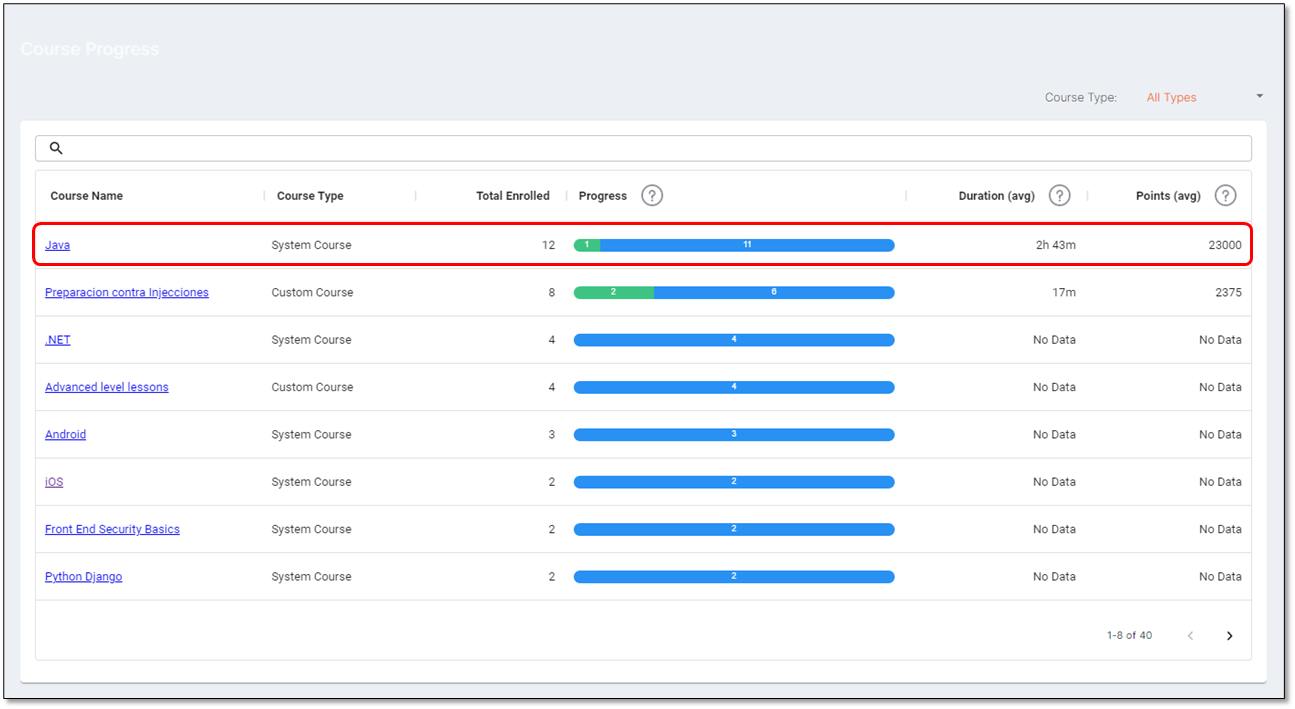The width and height of the screenshot is (1295, 709).
Task: Open the Progress column help icon
Action: pos(652,195)
